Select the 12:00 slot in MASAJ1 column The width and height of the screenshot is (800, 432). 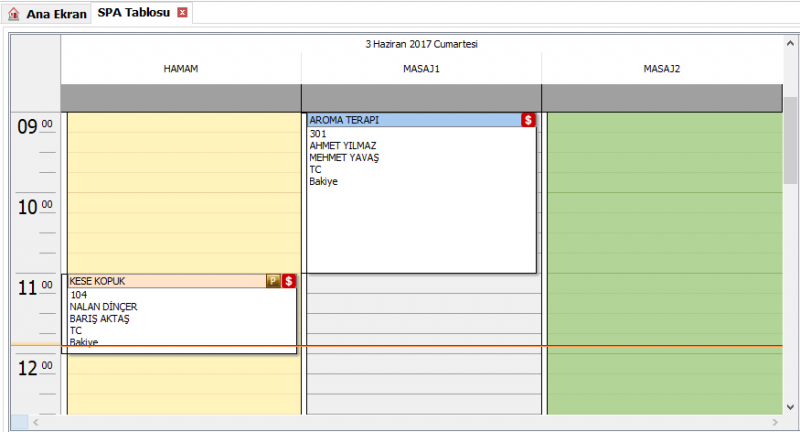[x=424, y=364]
